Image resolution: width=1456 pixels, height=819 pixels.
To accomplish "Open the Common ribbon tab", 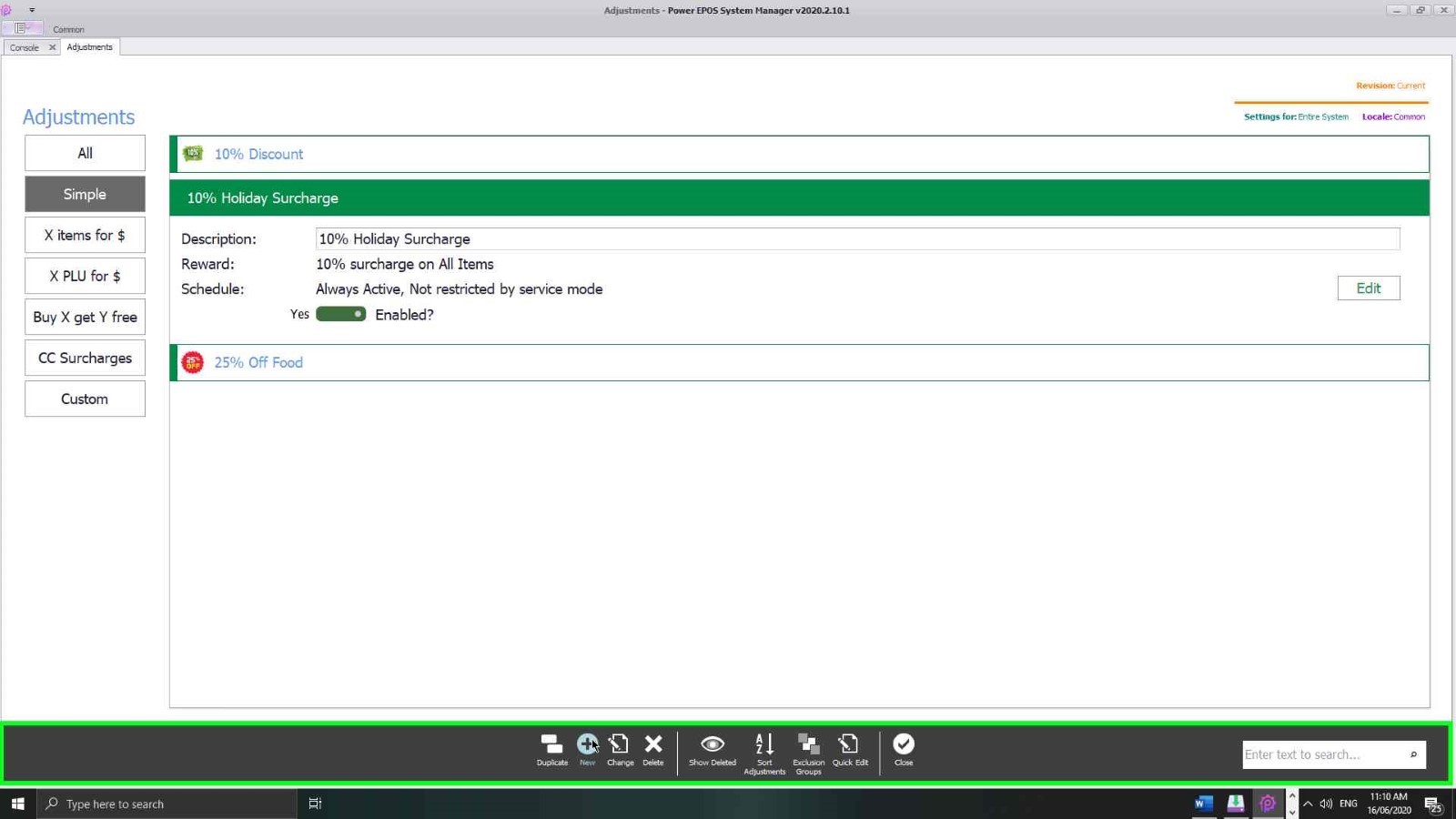I will click(68, 29).
